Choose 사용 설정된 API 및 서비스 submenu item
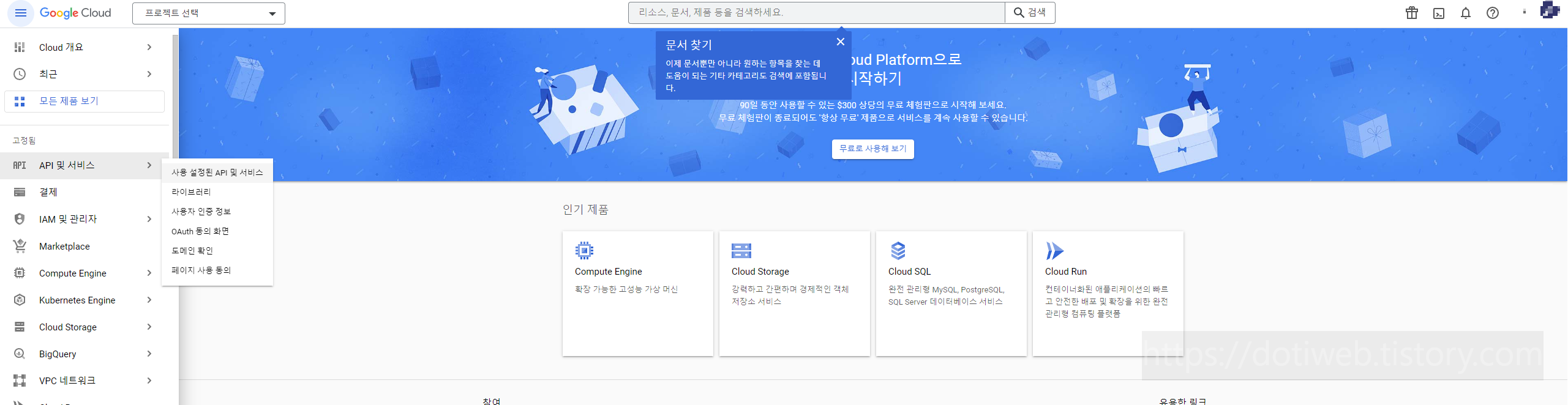Screen dimensions: 1568x405 coord(217,173)
